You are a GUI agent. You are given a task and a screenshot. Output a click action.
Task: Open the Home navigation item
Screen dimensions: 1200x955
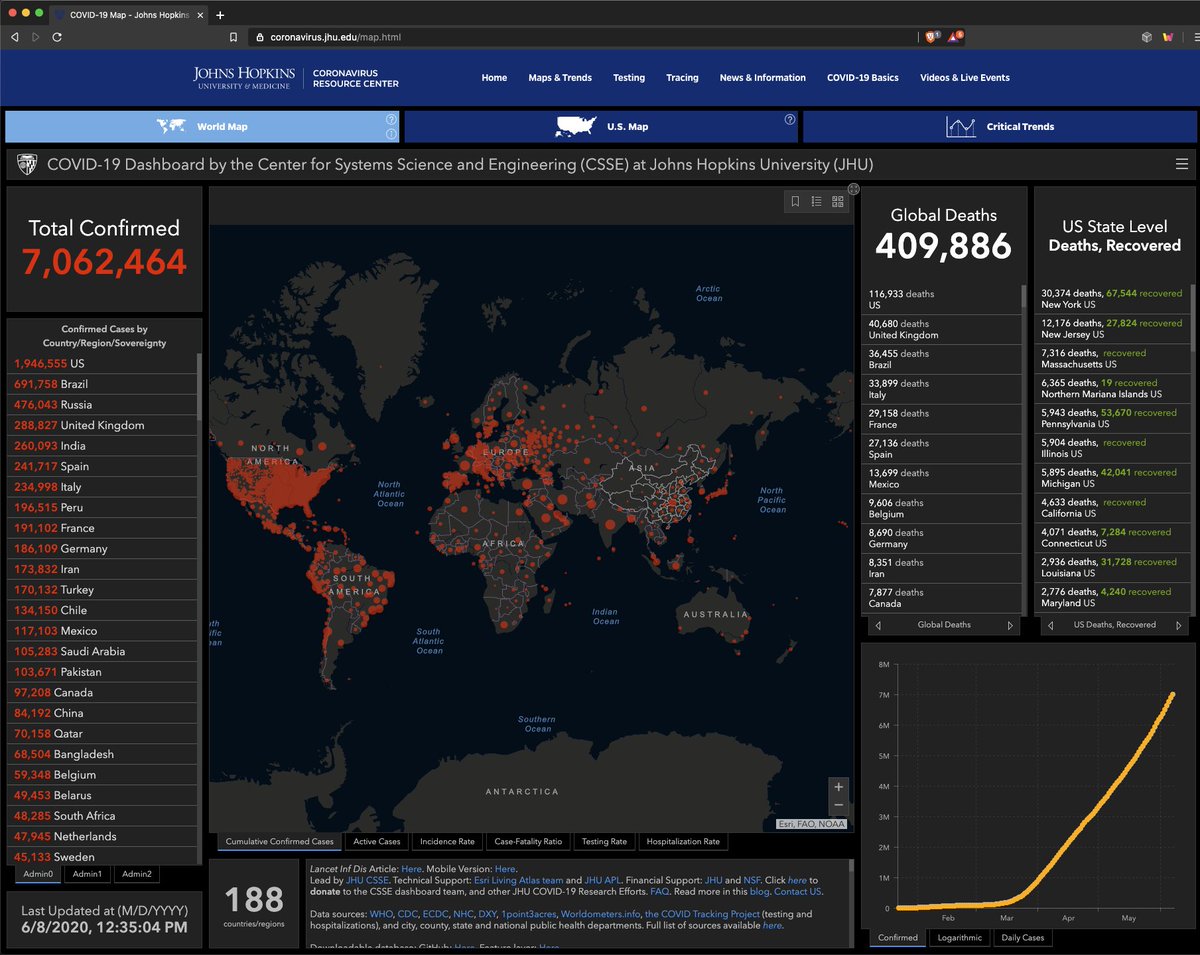click(x=494, y=78)
